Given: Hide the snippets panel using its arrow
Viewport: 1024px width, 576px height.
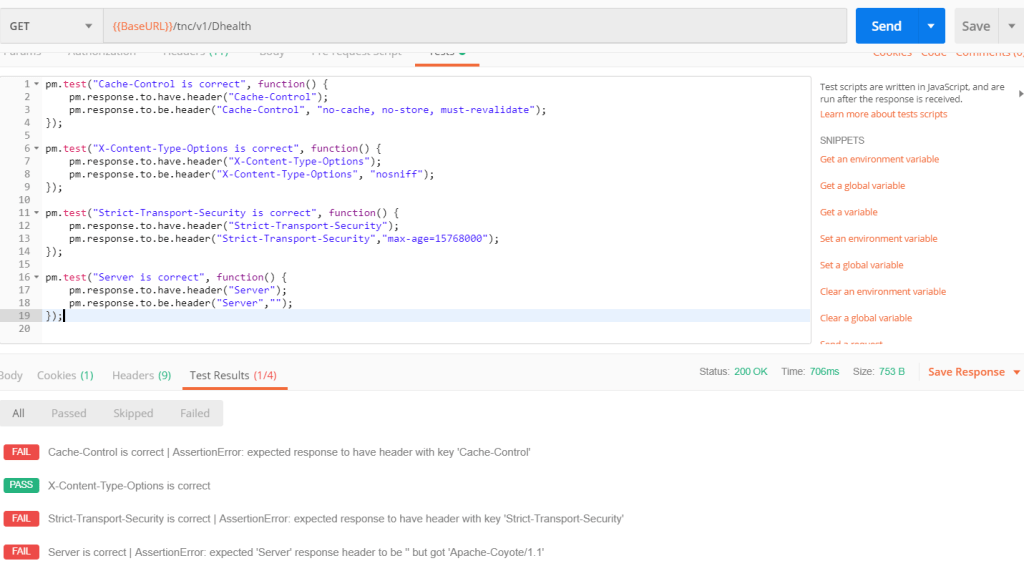Looking at the screenshot, I should coord(1020,93).
